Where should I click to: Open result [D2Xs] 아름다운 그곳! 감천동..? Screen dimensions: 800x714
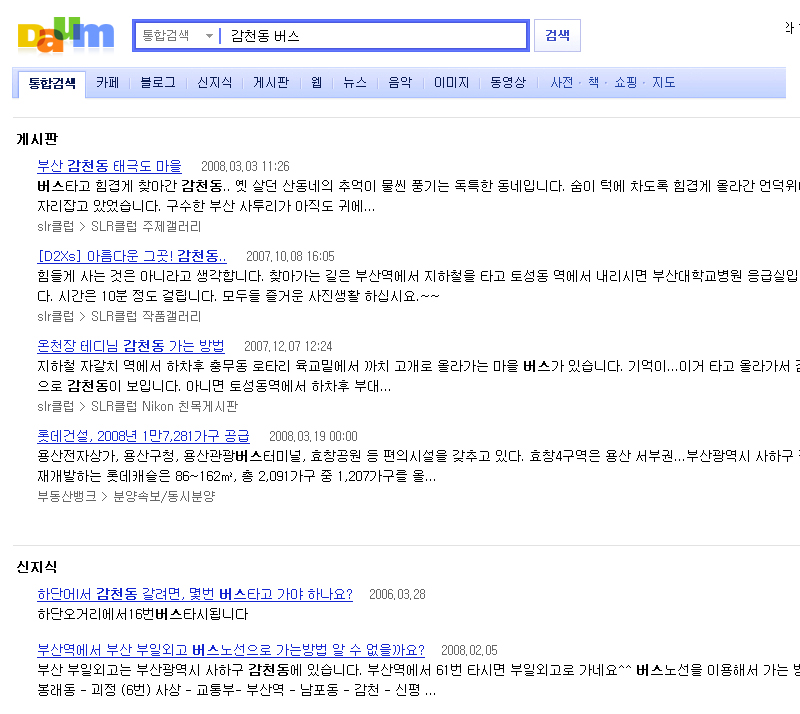pyautogui.click(x=132, y=256)
